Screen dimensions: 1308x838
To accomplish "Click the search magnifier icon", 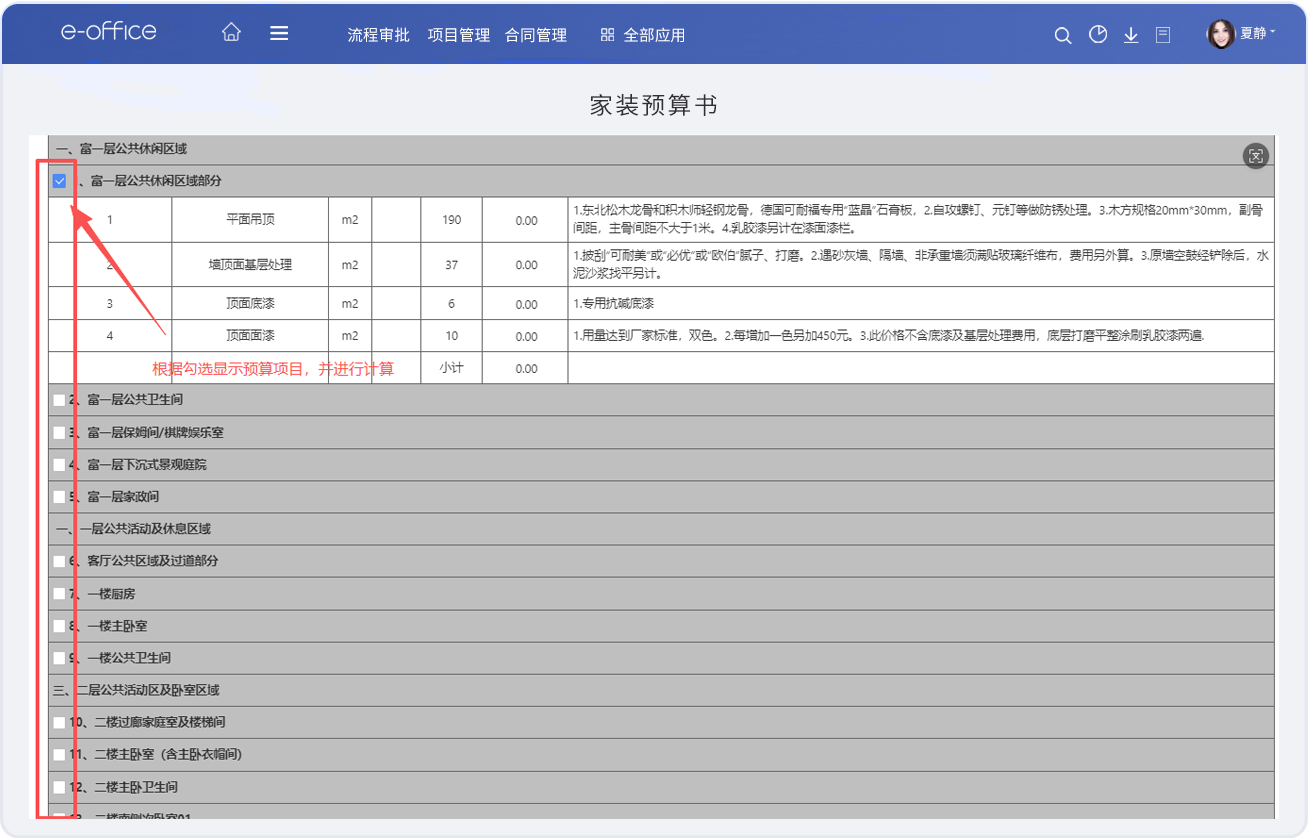I will tap(1063, 35).
